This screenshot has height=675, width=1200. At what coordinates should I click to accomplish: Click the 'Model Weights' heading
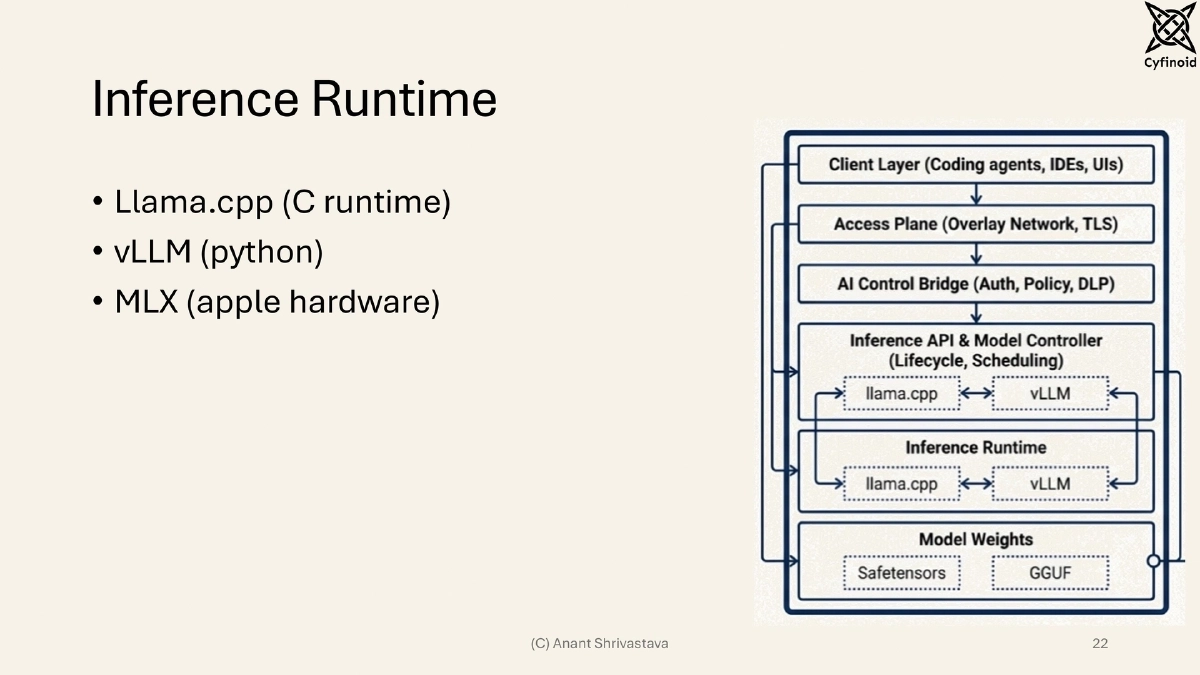click(x=976, y=539)
